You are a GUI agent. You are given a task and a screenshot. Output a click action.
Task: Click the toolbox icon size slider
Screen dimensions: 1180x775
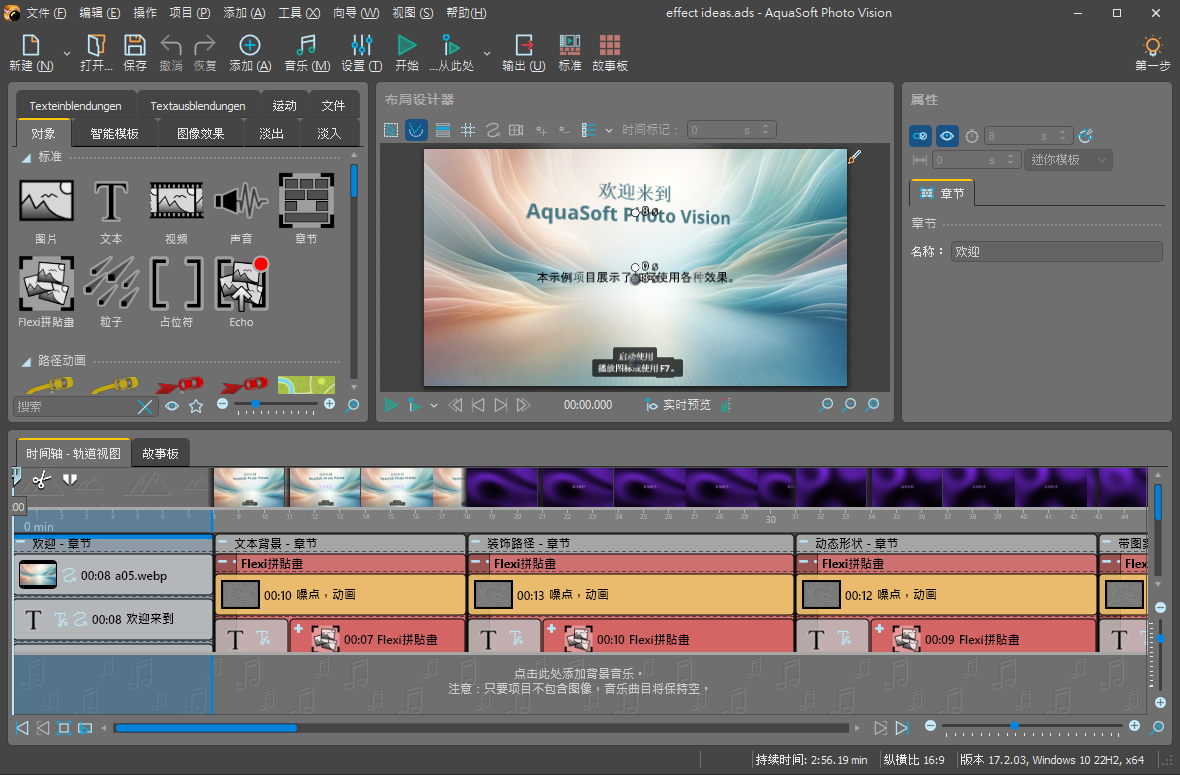click(256, 404)
